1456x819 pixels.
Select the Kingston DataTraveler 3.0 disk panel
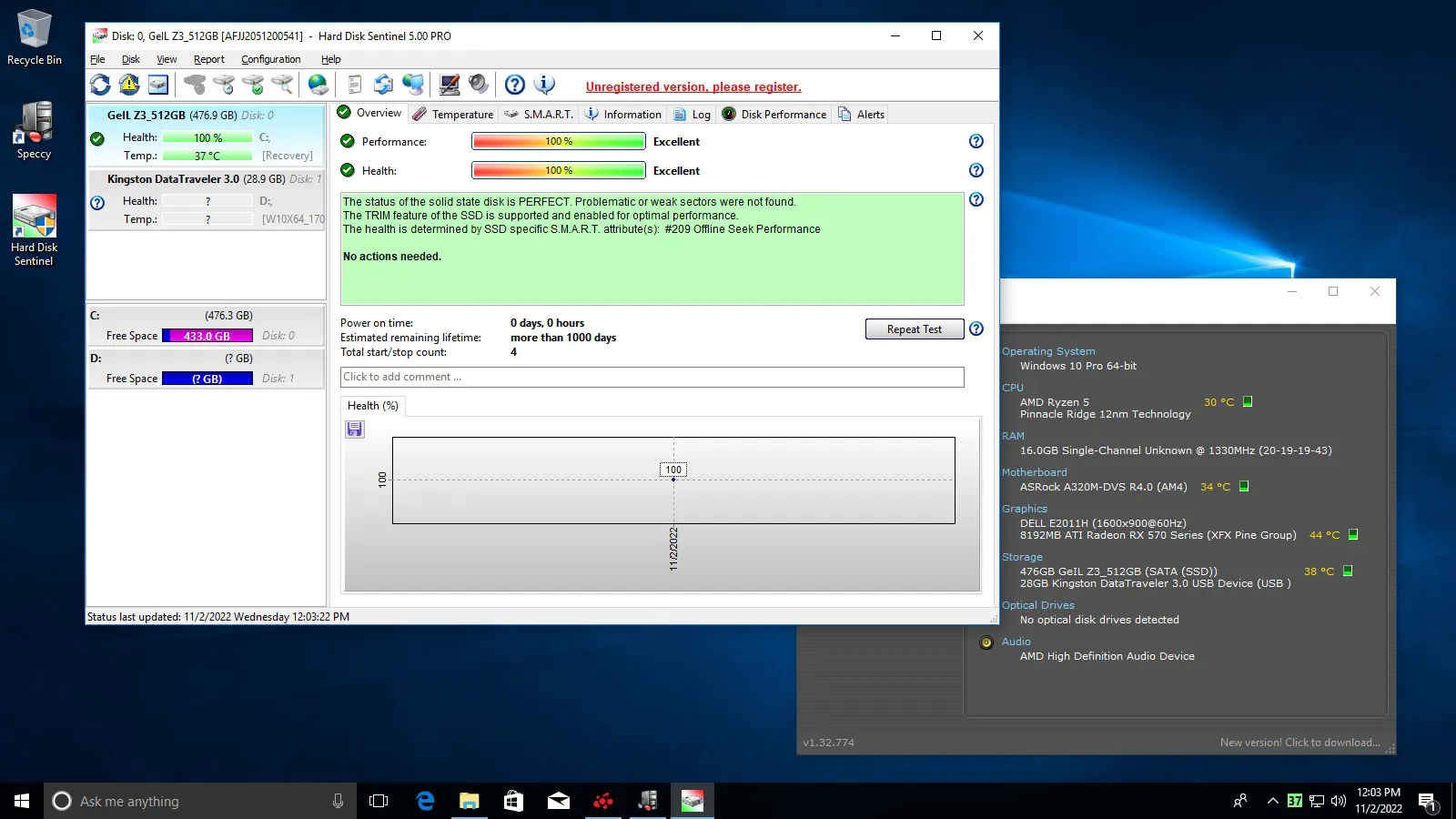[x=207, y=198]
